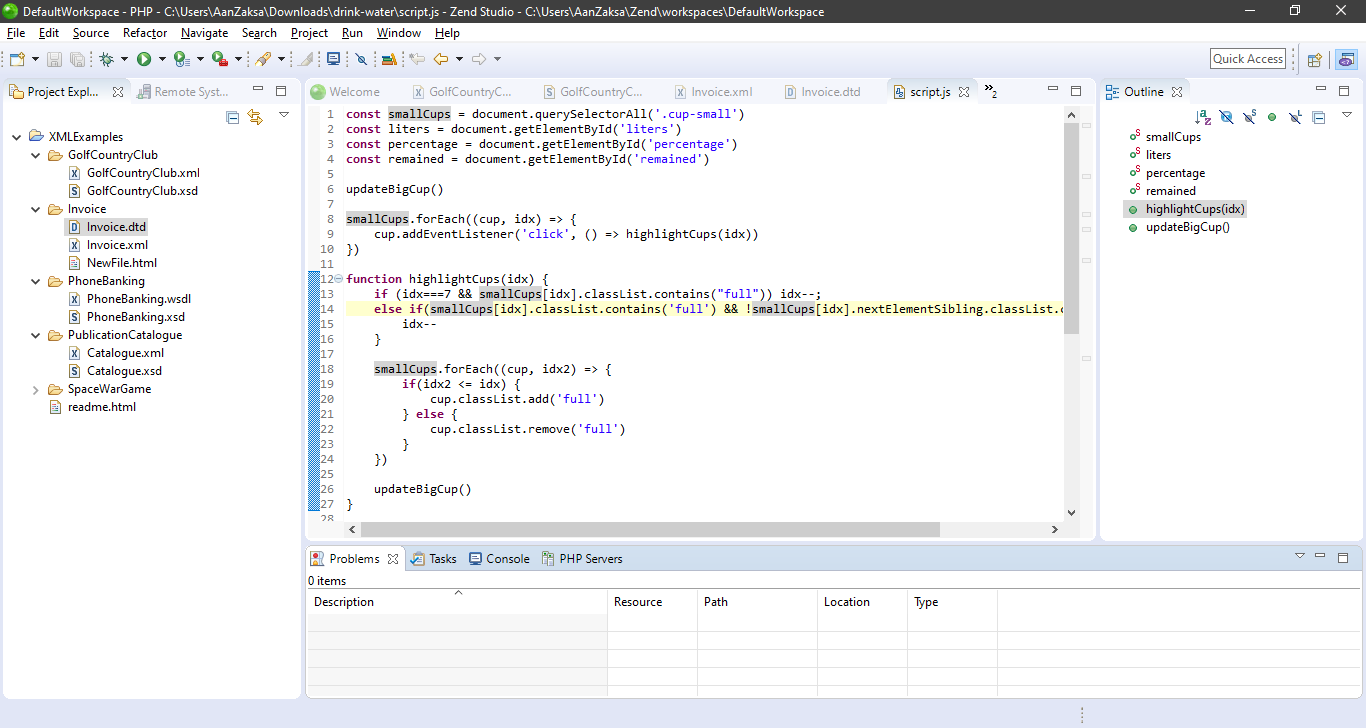The image size is (1366, 728).
Task: Close the Outline view tab
Action: (1177, 92)
